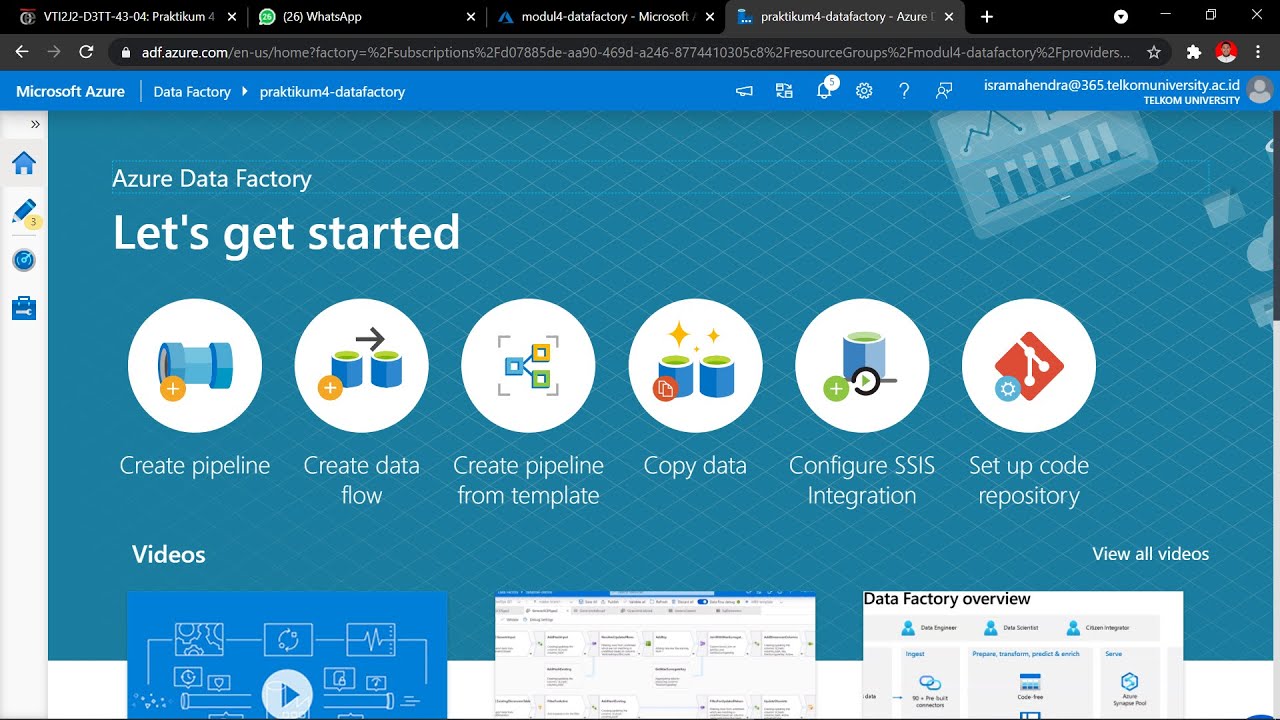Open the Monitor gauge hub
1280x720 pixels.
coord(24,260)
